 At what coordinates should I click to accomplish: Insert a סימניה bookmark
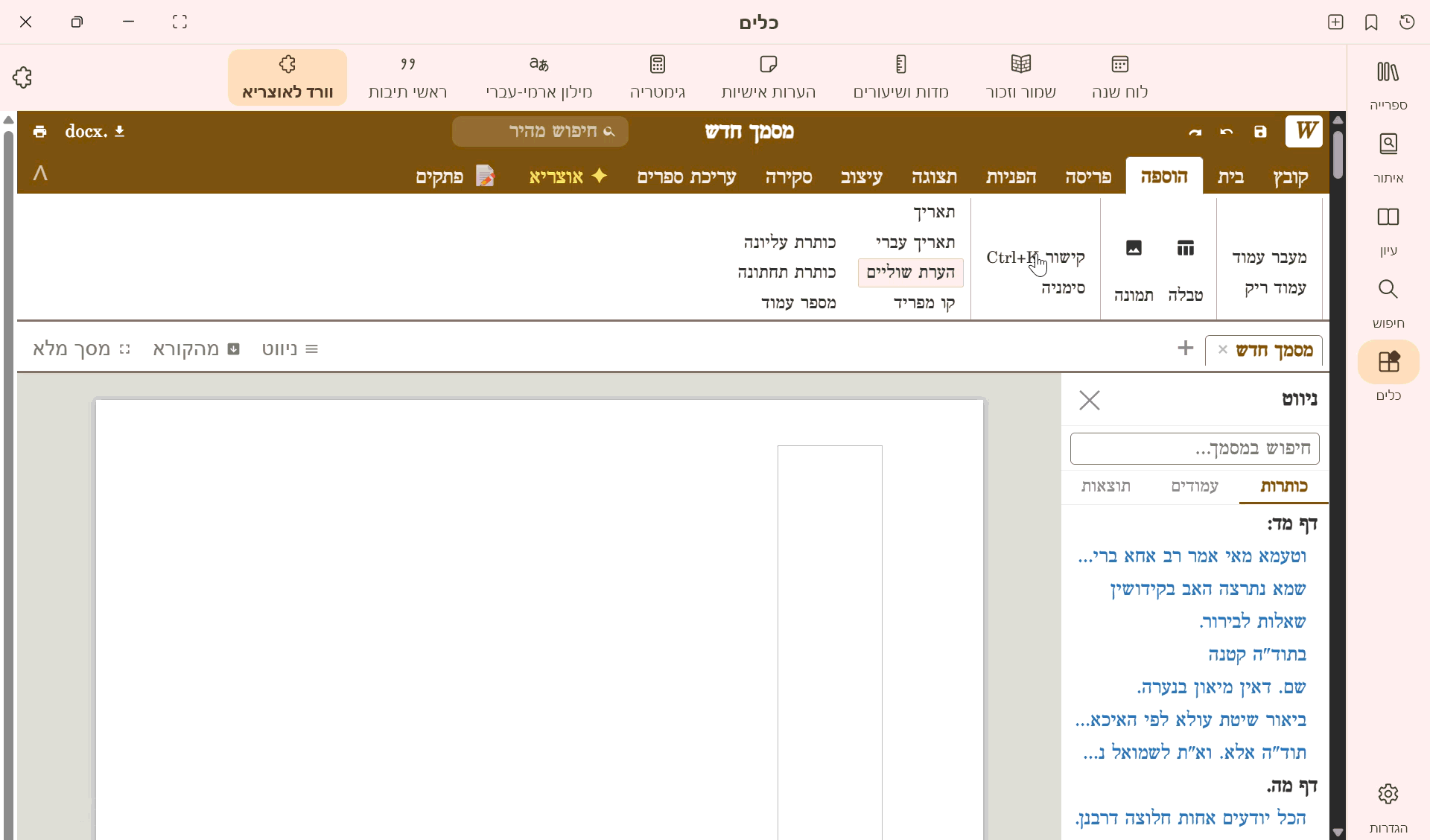(x=1063, y=288)
